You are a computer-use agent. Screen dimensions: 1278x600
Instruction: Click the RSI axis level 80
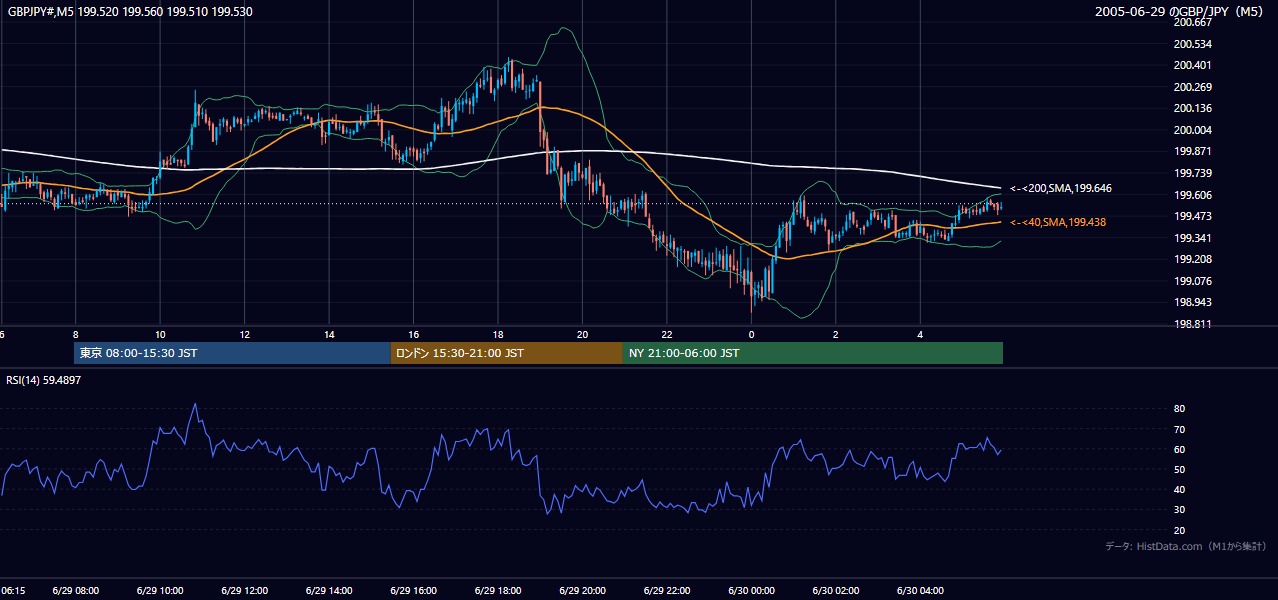pos(1179,409)
